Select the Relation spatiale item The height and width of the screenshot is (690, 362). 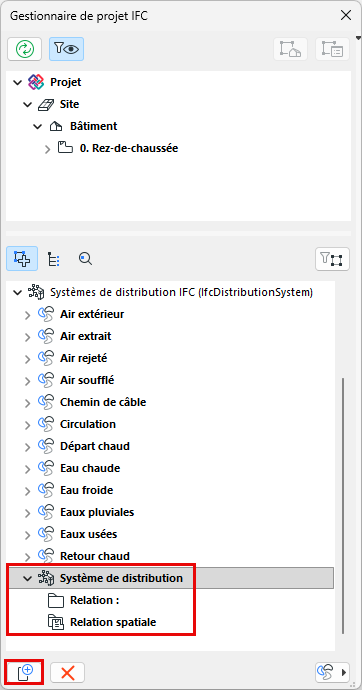pos(113,622)
